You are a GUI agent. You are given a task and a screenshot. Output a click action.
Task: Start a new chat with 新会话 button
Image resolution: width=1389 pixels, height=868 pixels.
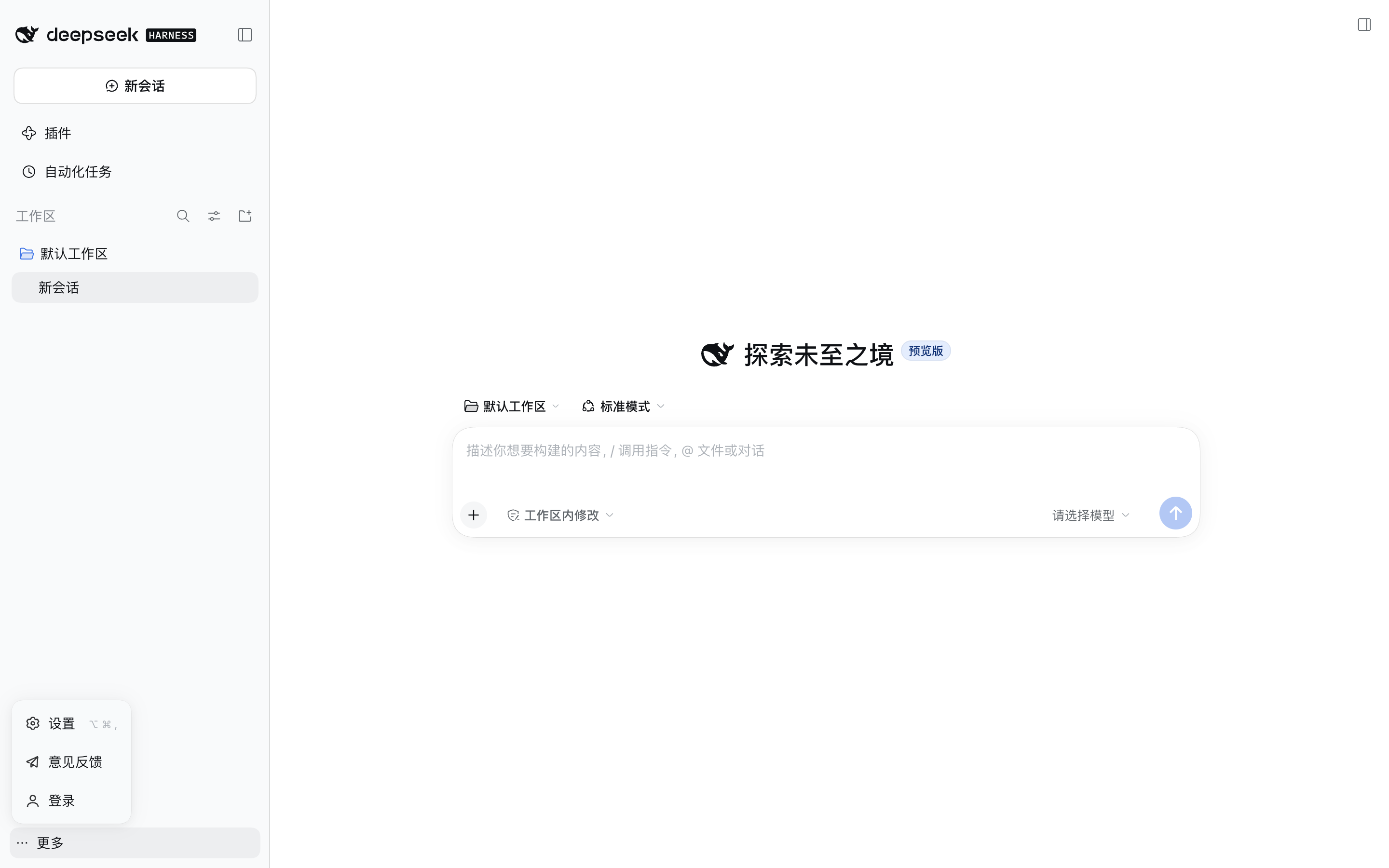(x=135, y=86)
